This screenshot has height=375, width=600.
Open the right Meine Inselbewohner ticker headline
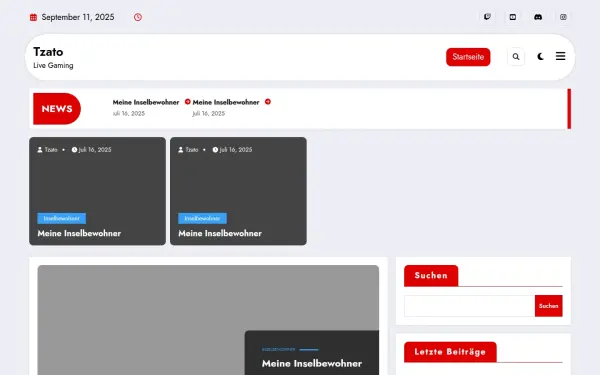point(226,102)
